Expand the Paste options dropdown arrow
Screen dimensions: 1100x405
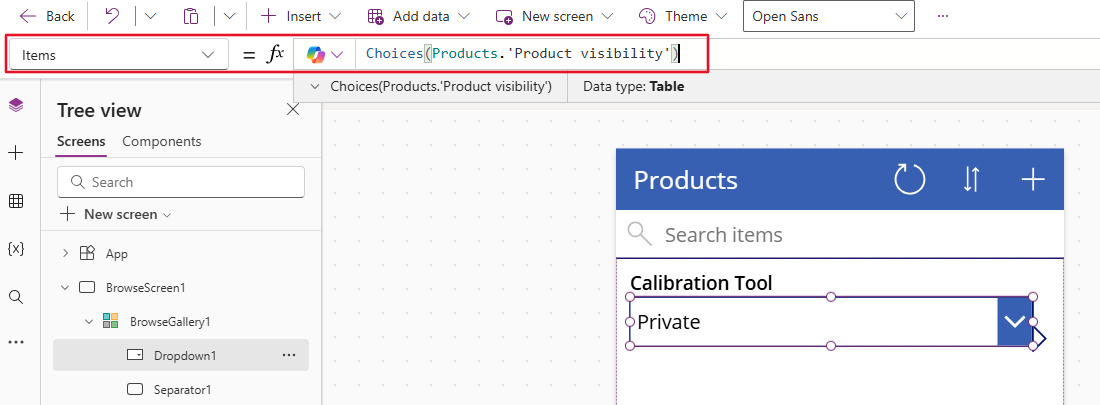tap(229, 16)
